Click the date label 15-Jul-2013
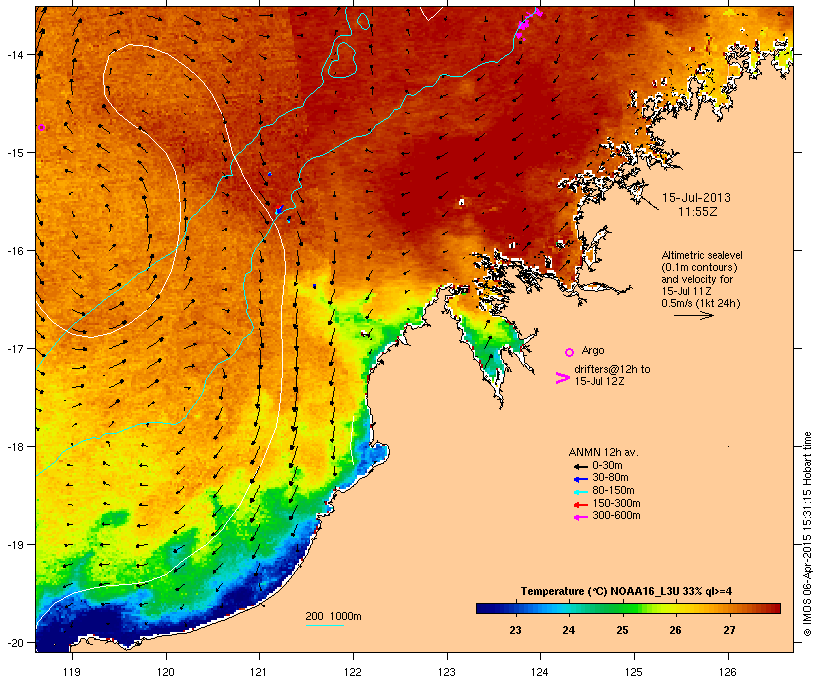Image resolution: width=820 pixels, height=680 pixels. [x=696, y=198]
